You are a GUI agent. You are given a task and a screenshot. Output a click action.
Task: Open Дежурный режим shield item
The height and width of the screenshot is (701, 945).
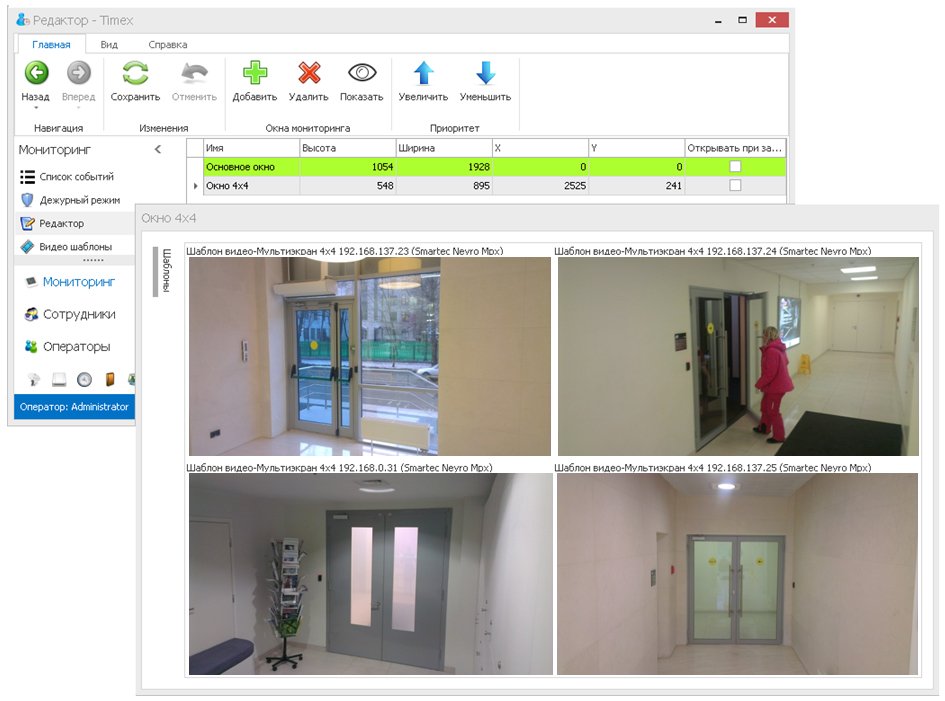point(76,200)
